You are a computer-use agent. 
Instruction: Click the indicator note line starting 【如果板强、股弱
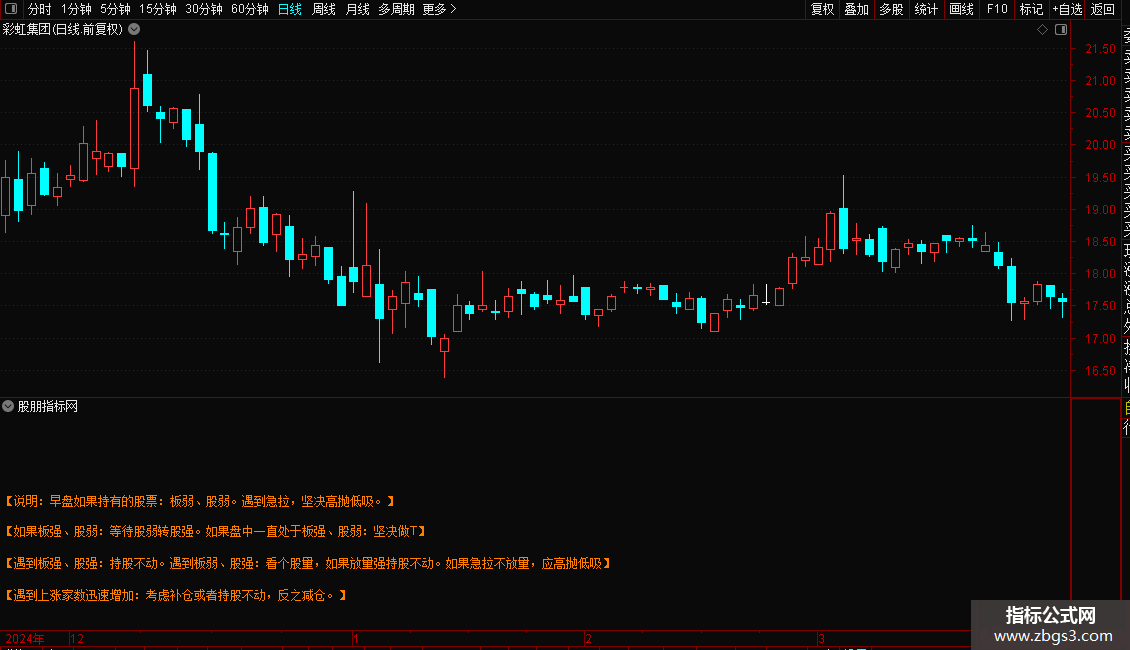click(215, 531)
